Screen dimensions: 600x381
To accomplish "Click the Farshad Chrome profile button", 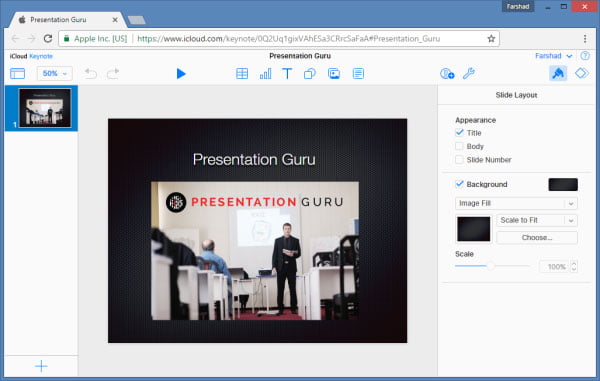I will 518,7.
